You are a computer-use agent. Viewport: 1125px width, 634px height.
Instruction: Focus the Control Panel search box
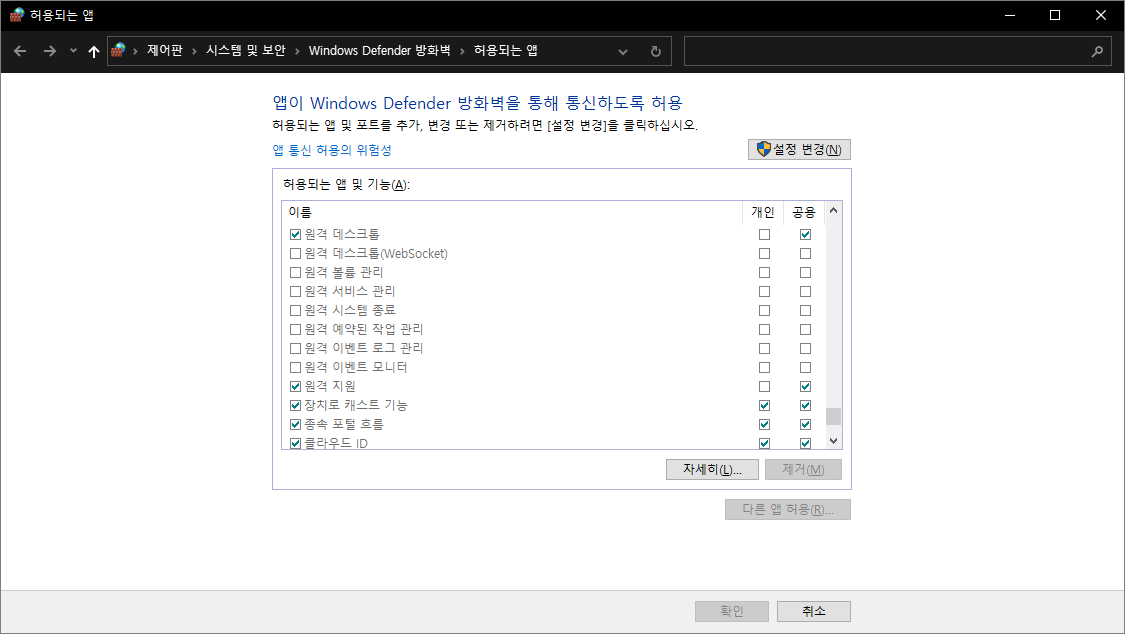click(898, 51)
